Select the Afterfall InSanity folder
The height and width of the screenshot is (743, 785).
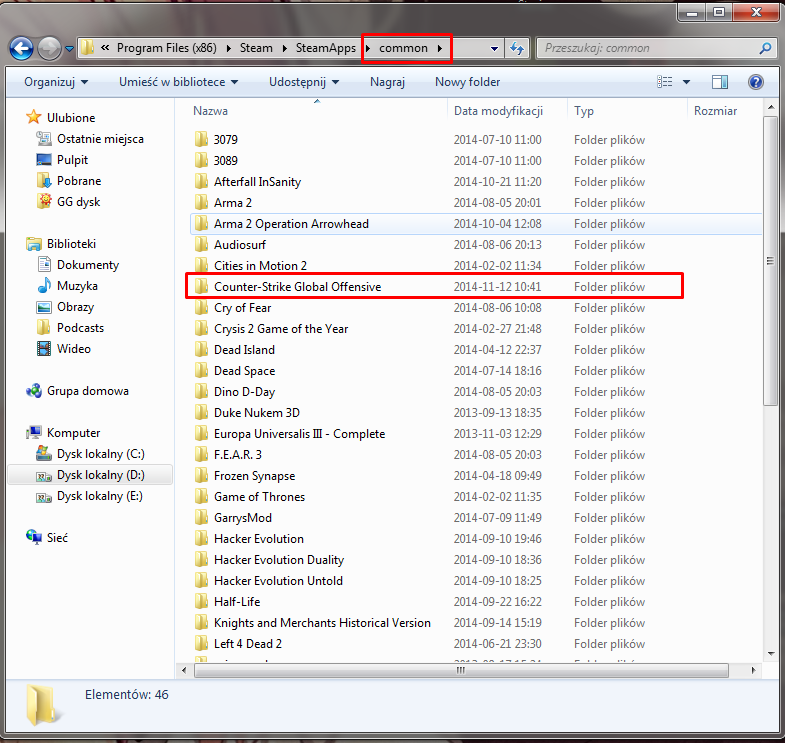(257, 182)
